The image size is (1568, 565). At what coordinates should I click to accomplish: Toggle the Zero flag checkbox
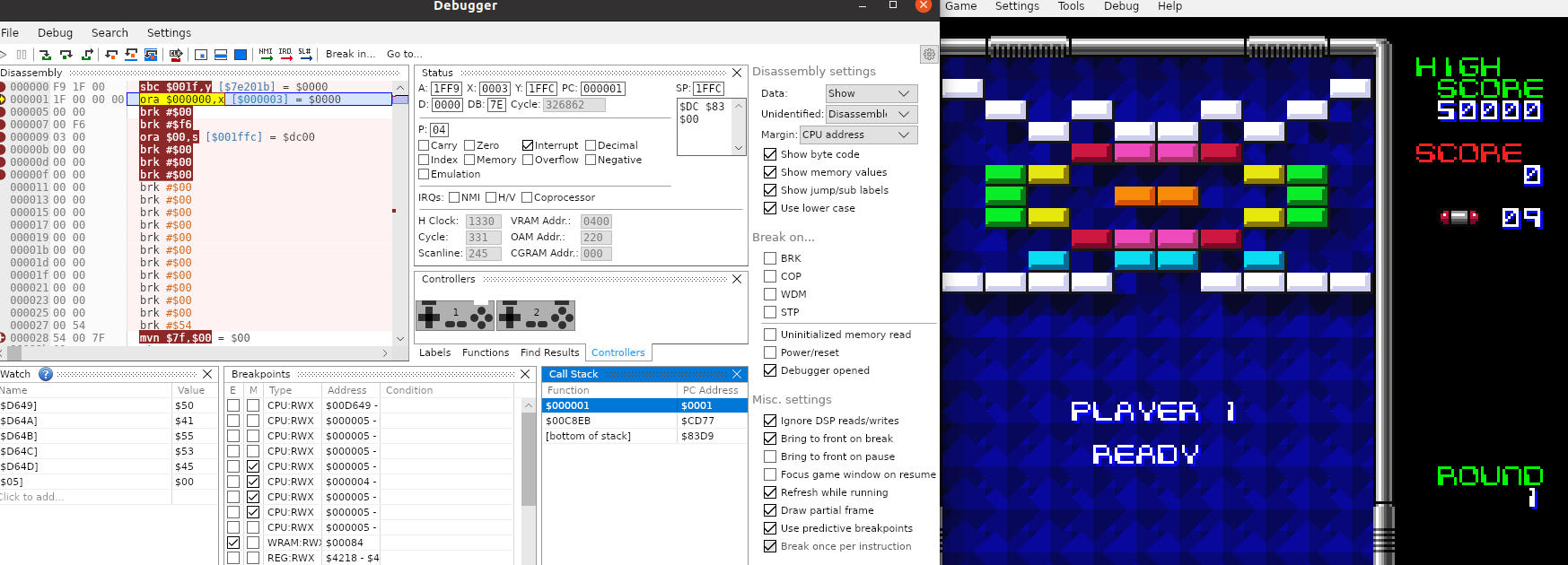pos(469,145)
